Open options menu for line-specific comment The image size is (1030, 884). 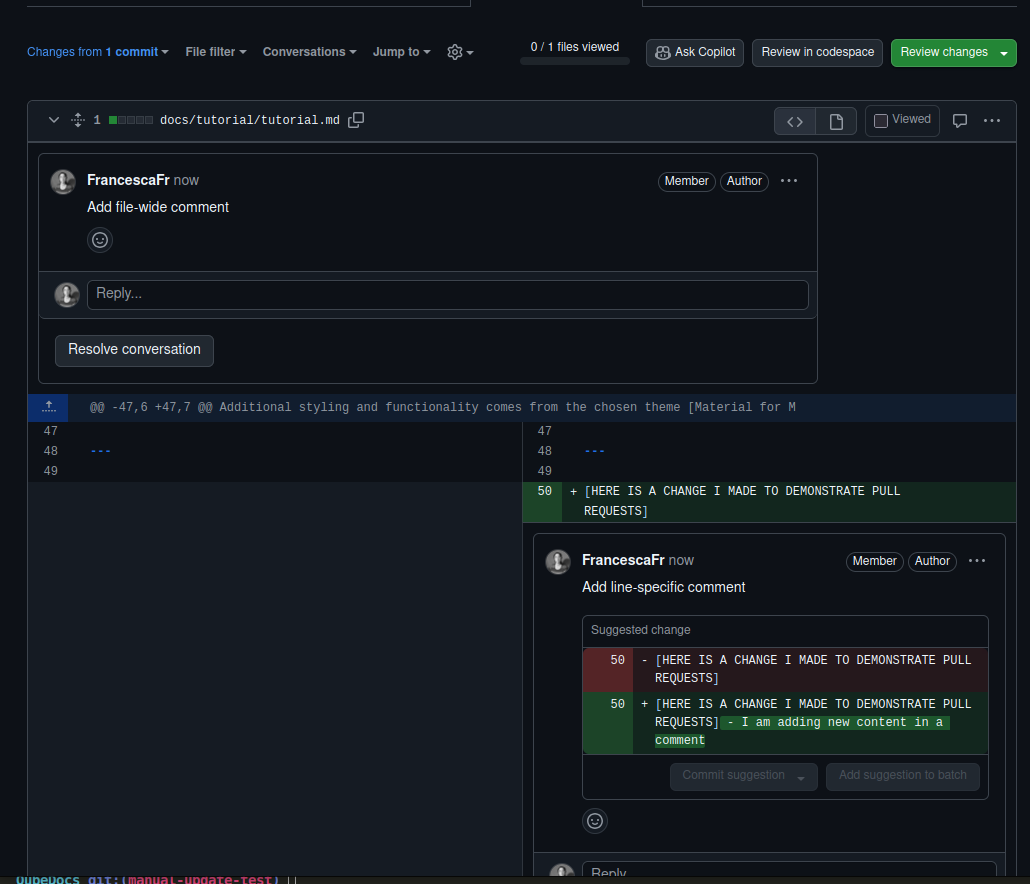point(977,561)
